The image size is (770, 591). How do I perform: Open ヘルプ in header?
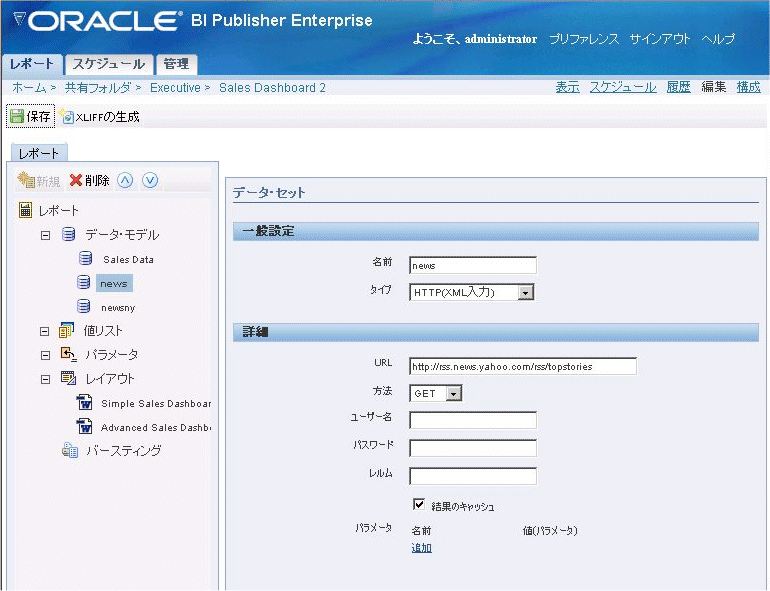[x=718, y=39]
